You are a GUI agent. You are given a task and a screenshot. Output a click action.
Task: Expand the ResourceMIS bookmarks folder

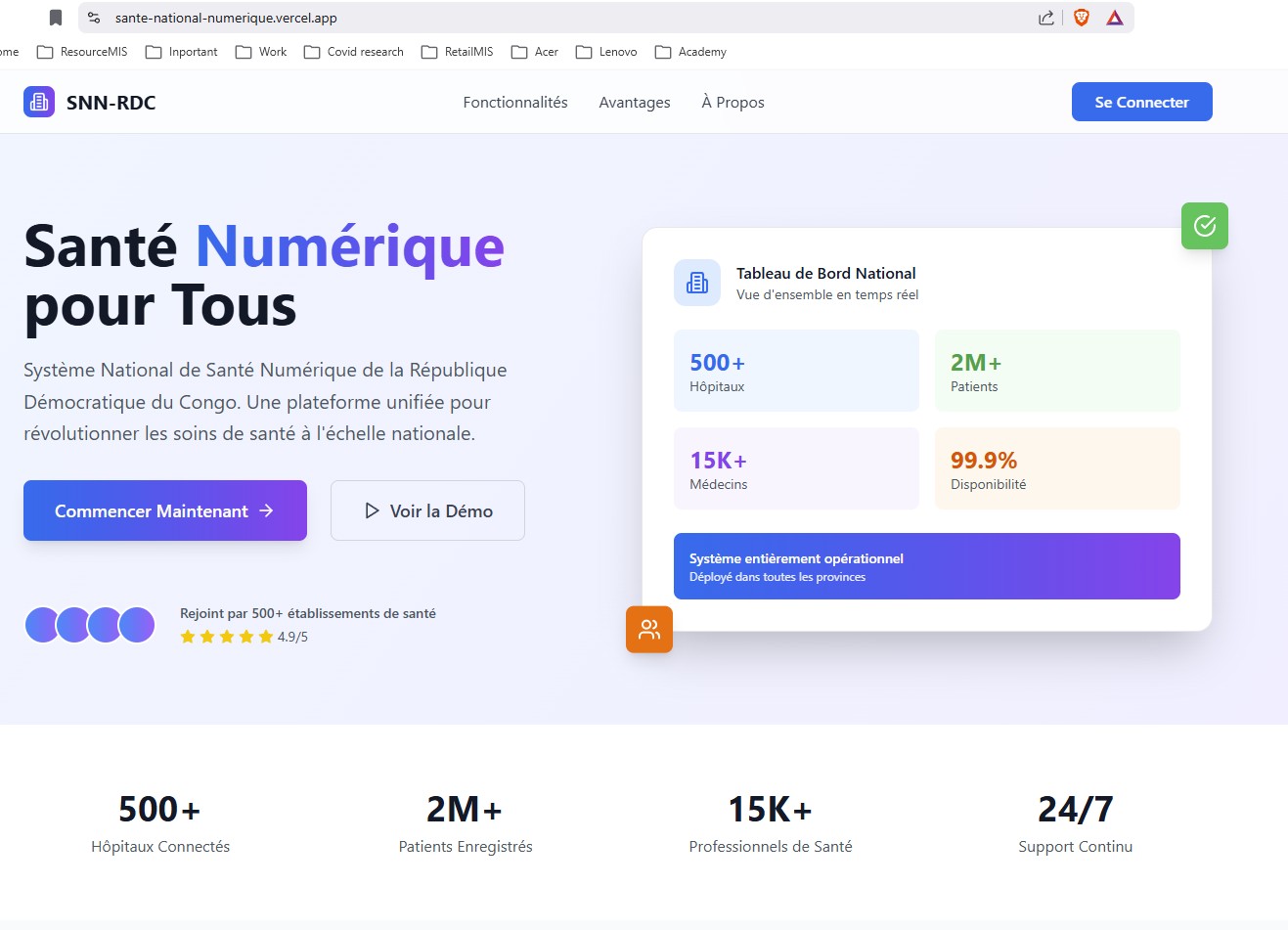click(82, 52)
